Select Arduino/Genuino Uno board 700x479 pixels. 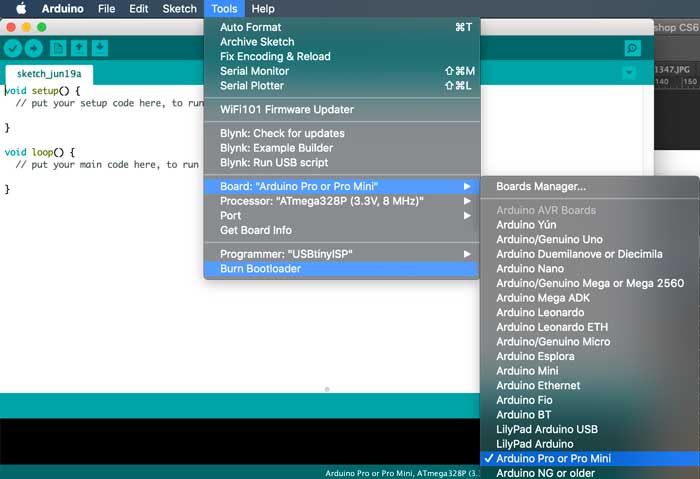(590, 240)
